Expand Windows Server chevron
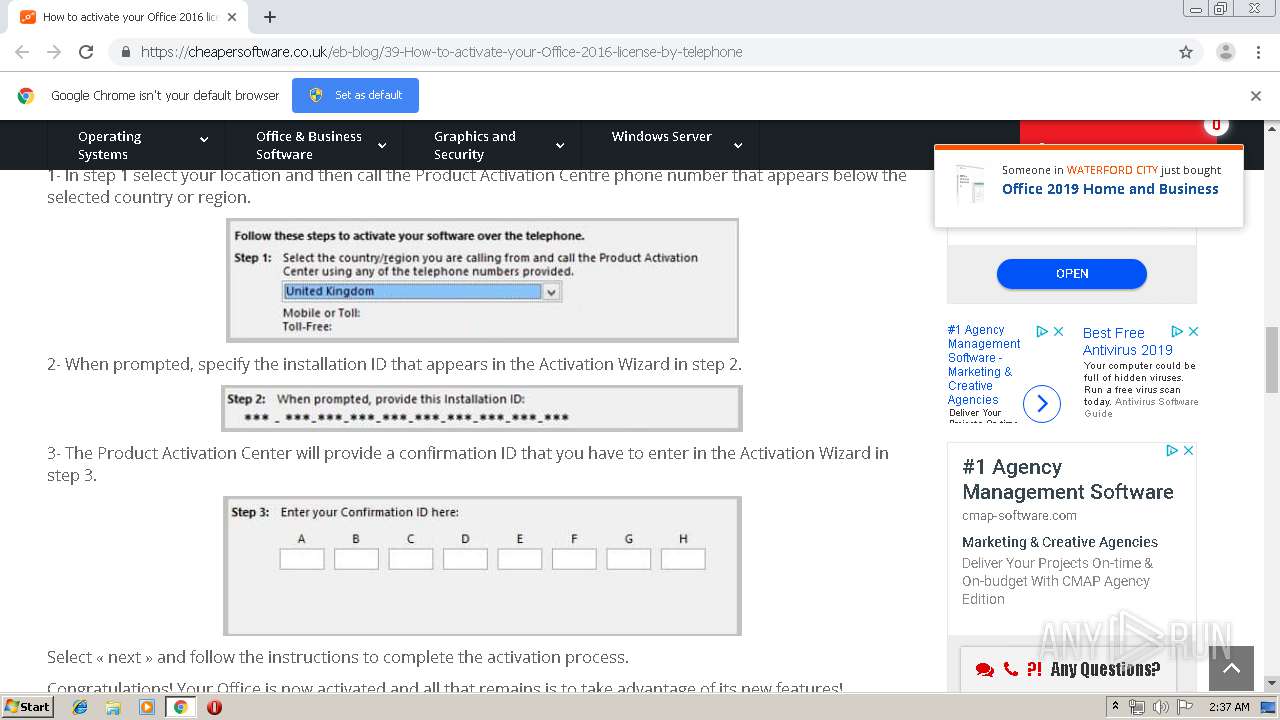This screenshot has width=1280, height=720. (x=738, y=146)
